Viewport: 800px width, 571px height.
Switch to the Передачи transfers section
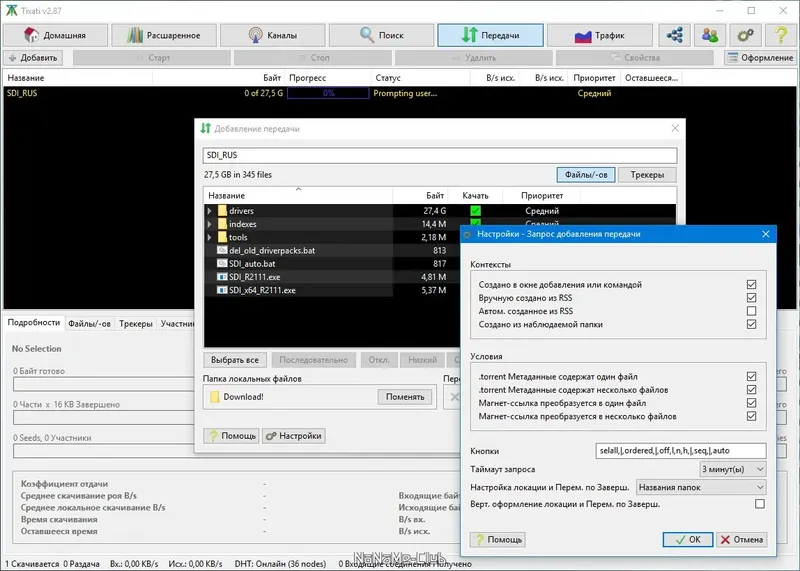[x=490, y=35]
